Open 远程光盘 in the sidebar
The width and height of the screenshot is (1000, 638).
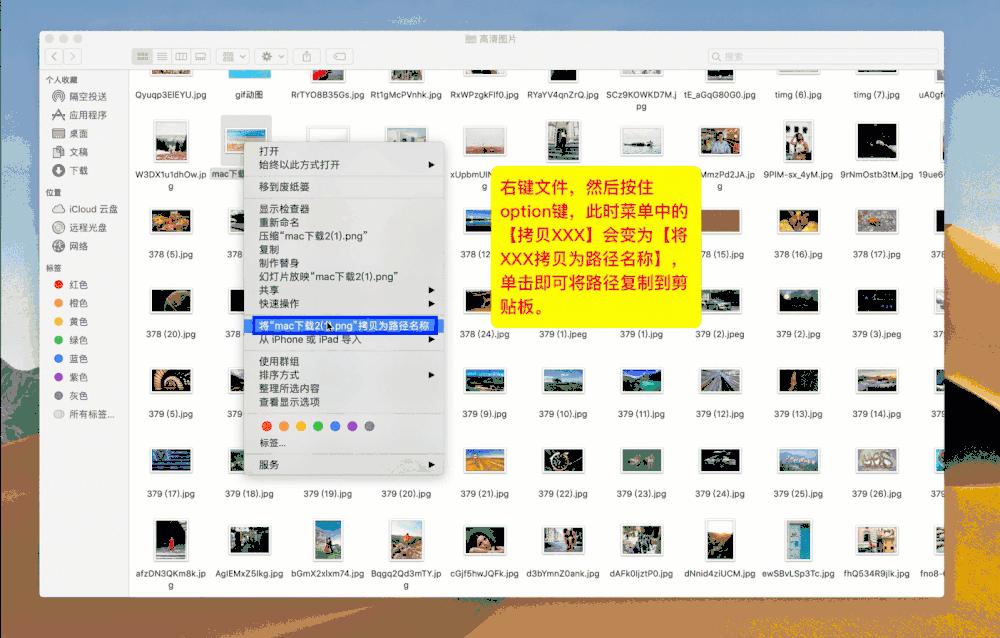click(79, 228)
